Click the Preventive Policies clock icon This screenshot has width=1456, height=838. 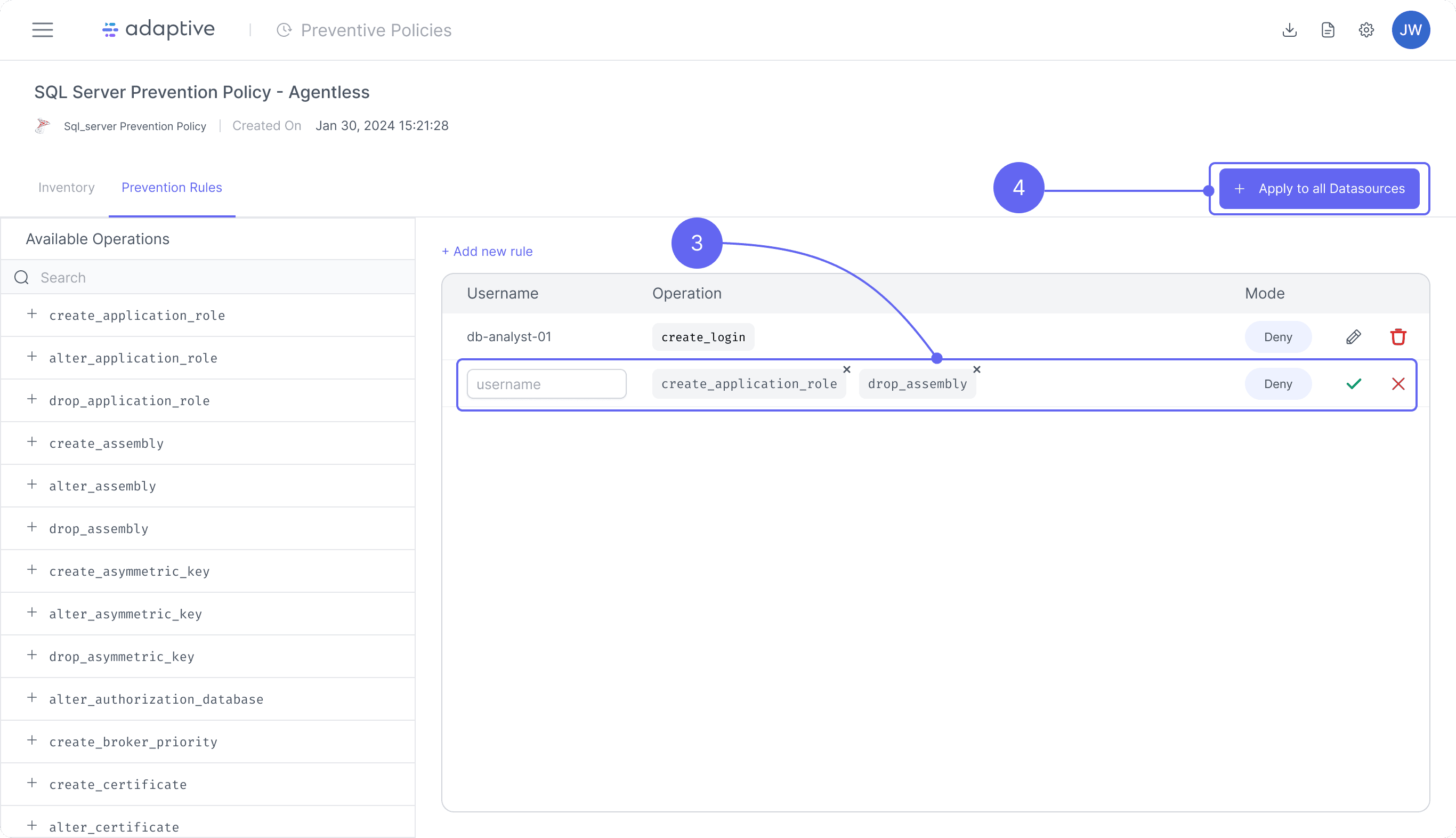pyautogui.click(x=284, y=30)
